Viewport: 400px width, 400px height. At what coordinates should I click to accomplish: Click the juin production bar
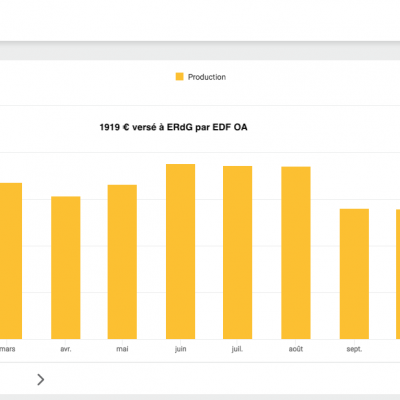tap(180, 252)
